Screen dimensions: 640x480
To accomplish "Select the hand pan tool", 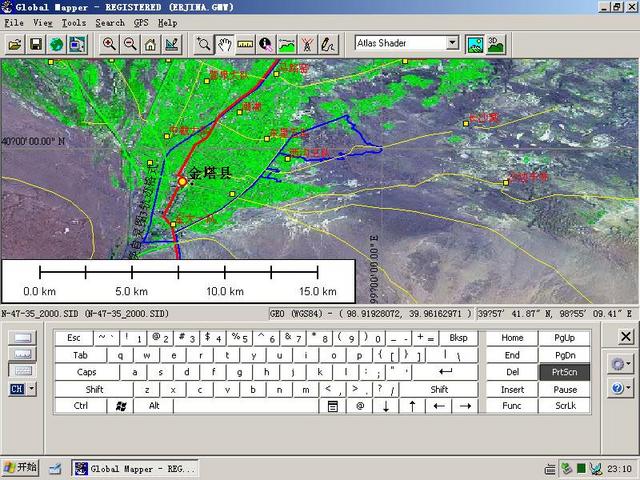I will coord(224,44).
